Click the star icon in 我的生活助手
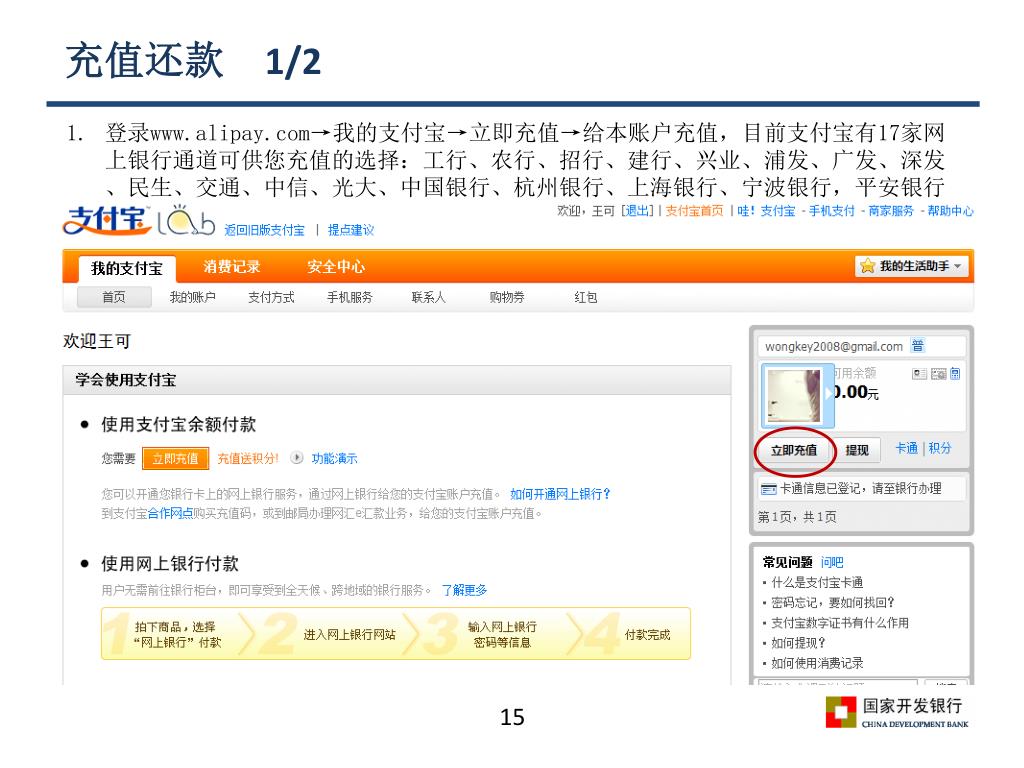This screenshot has height=768, width=1024. click(867, 266)
